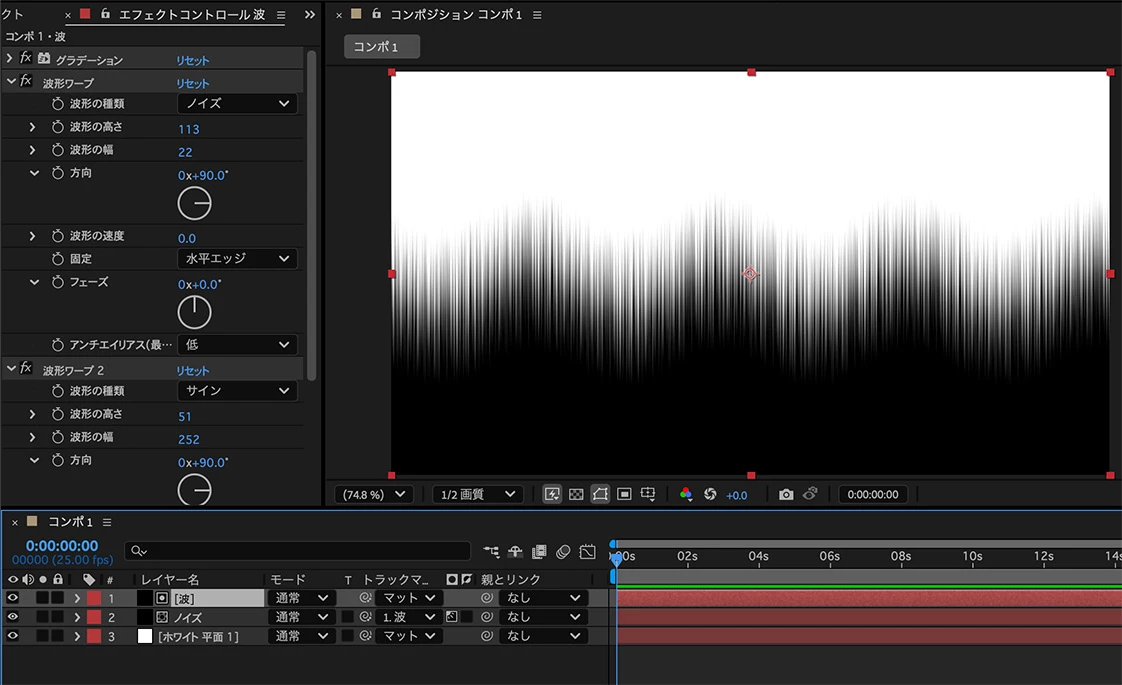Open the composition mini-flowchart icon
The width and height of the screenshot is (1122, 685).
492,551
